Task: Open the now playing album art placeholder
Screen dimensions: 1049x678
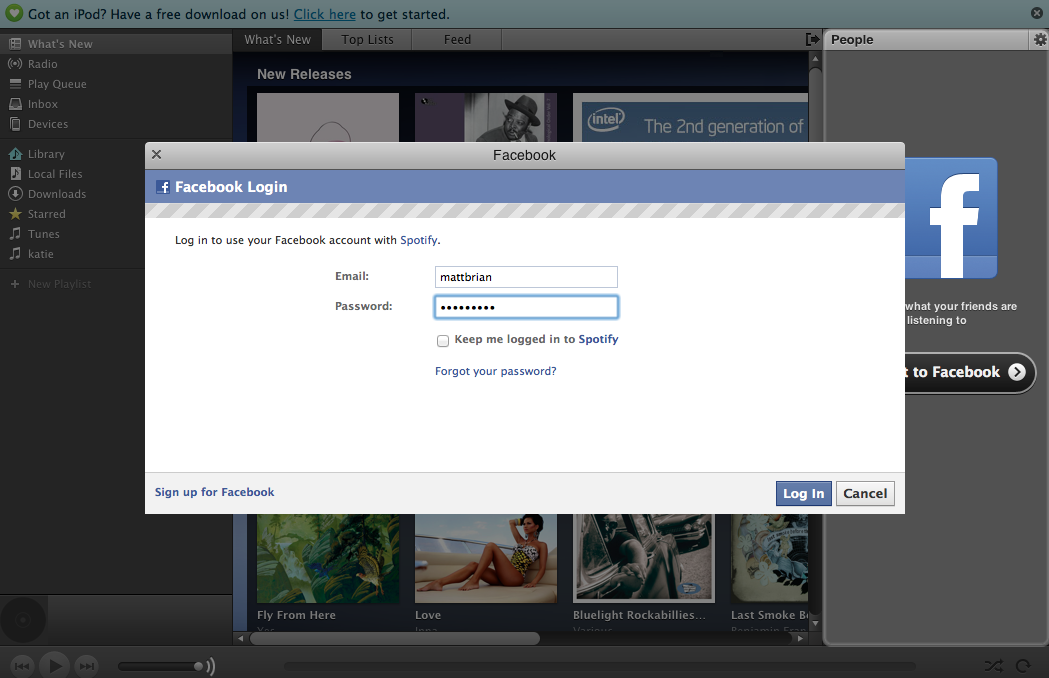Action: (x=23, y=620)
